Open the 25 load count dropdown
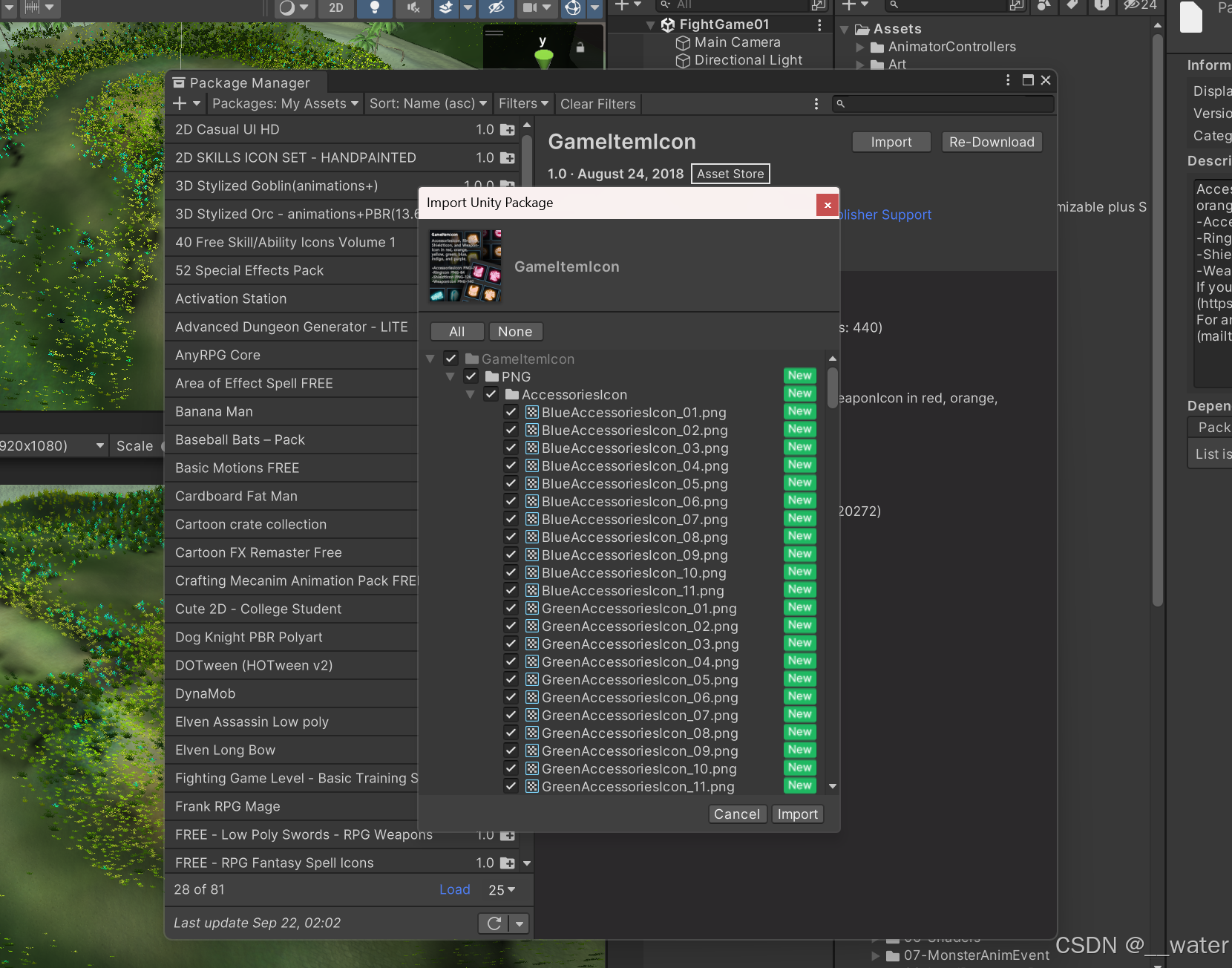Image resolution: width=1232 pixels, height=968 pixels. click(502, 890)
